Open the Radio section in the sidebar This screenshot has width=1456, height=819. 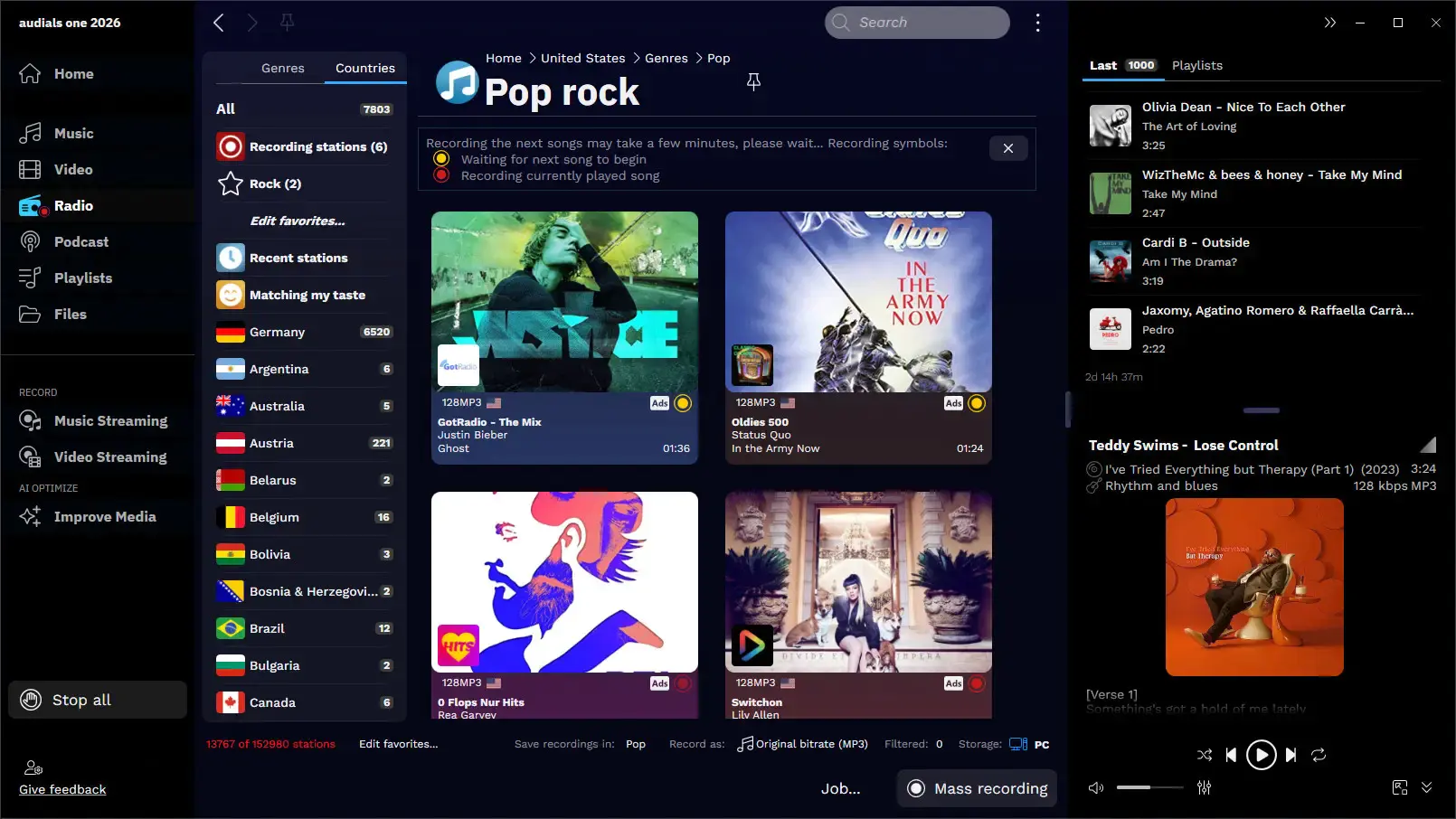(72, 205)
